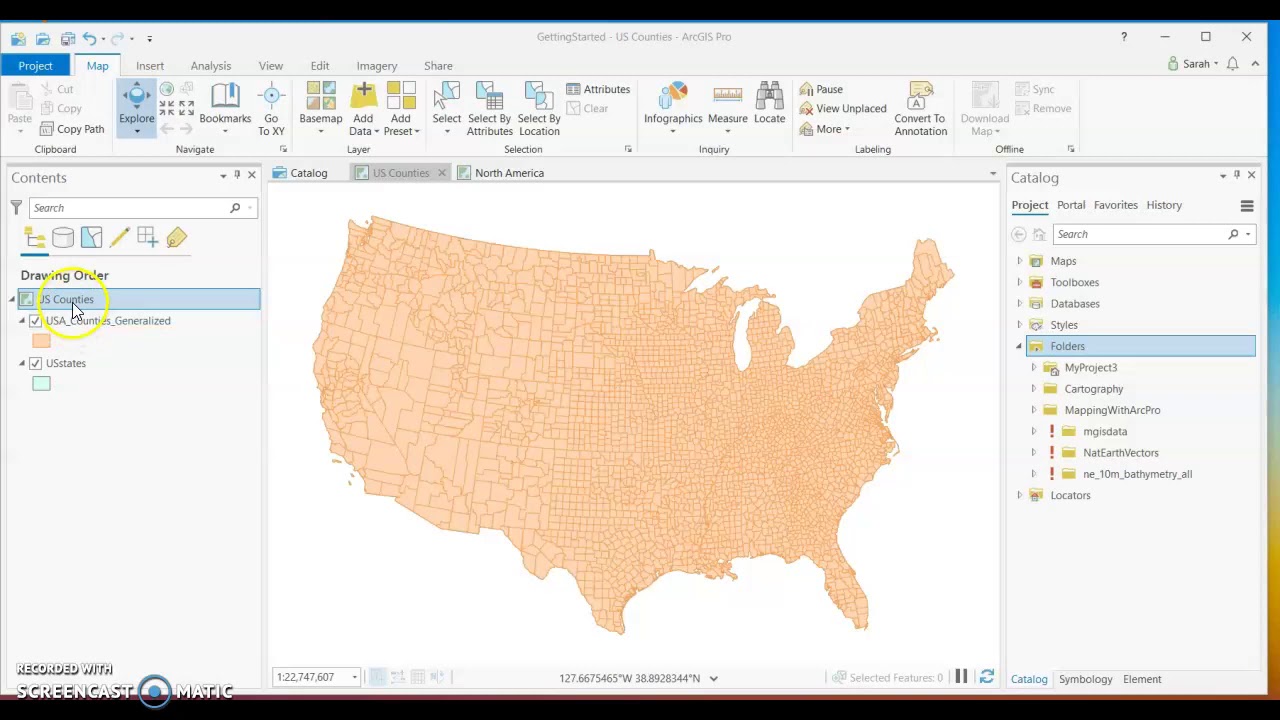Open the coordinate display options dropdown
Screen dimensions: 1280x720
pos(713,678)
